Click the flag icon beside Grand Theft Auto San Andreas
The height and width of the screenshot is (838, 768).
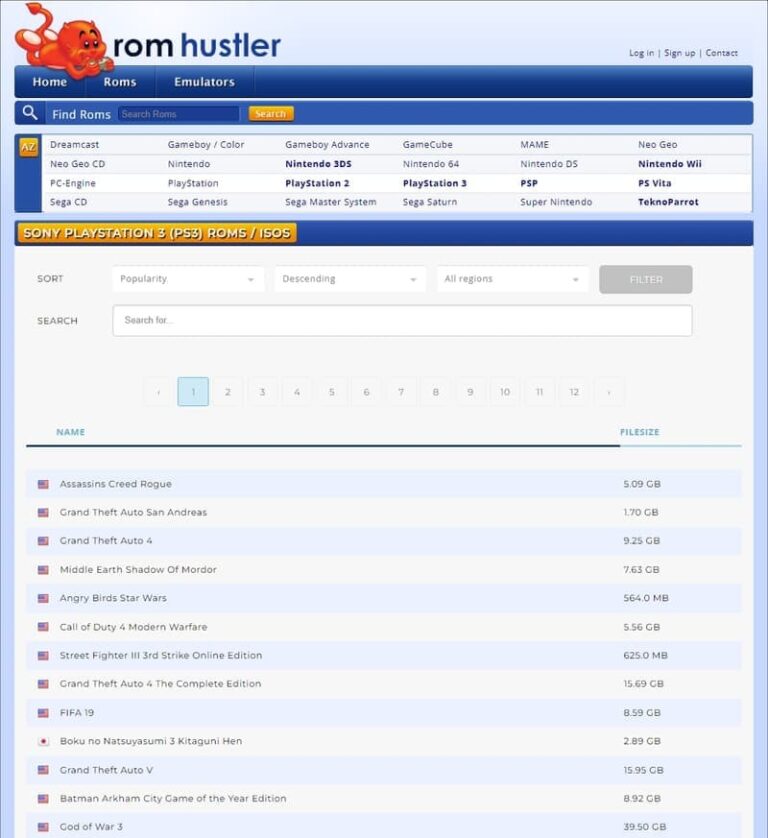pos(43,513)
